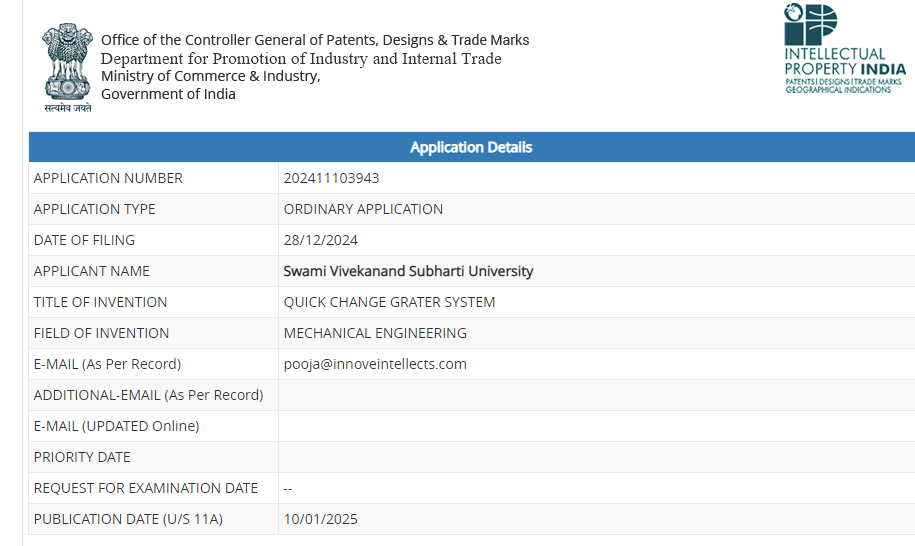Click the REQUEST FOR EXAMINATION DATE label
Image resolution: width=915 pixels, height=546 pixels.
click(146, 488)
